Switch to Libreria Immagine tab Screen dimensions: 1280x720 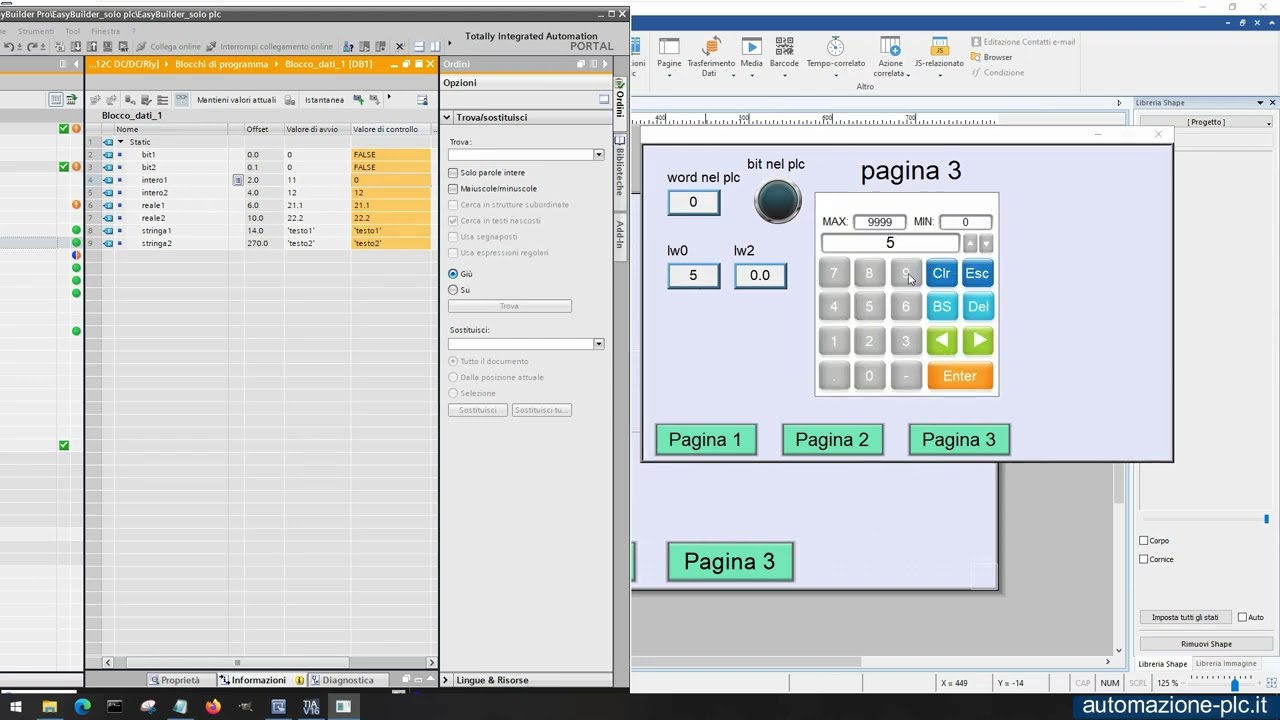pos(1225,664)
